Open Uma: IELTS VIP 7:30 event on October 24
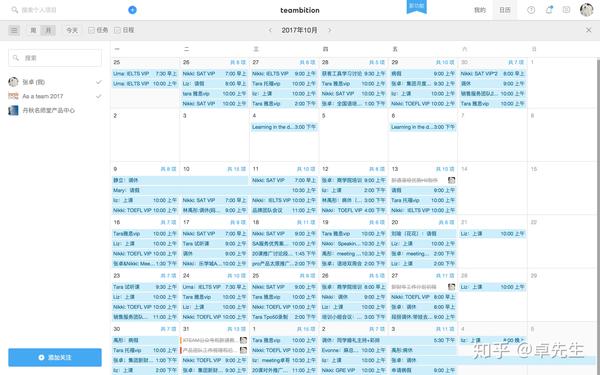The width and height of the screenshot is (600, 375). [214, 287]
